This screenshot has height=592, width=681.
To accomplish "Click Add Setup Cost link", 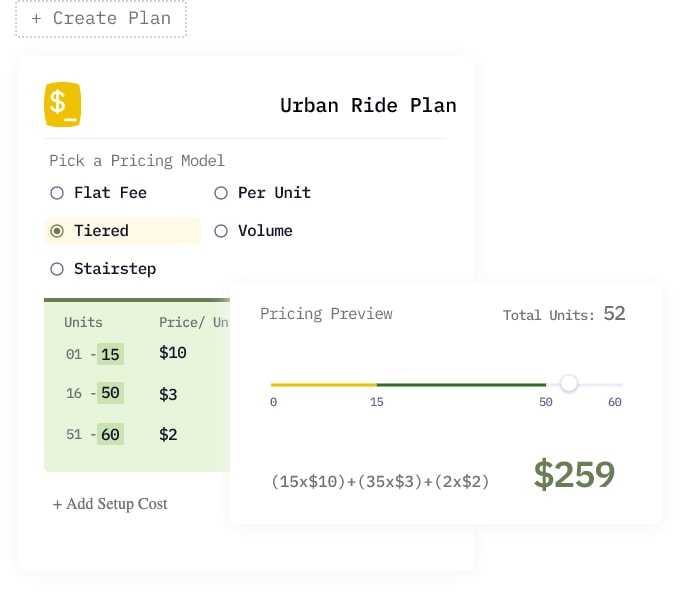I will (x=110, y=504).
